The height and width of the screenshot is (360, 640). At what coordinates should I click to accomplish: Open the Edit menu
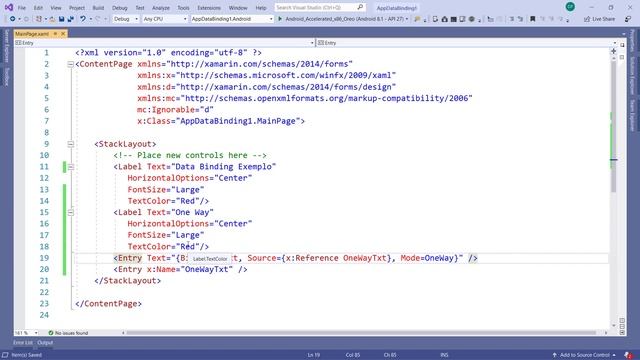pos(38,8)
